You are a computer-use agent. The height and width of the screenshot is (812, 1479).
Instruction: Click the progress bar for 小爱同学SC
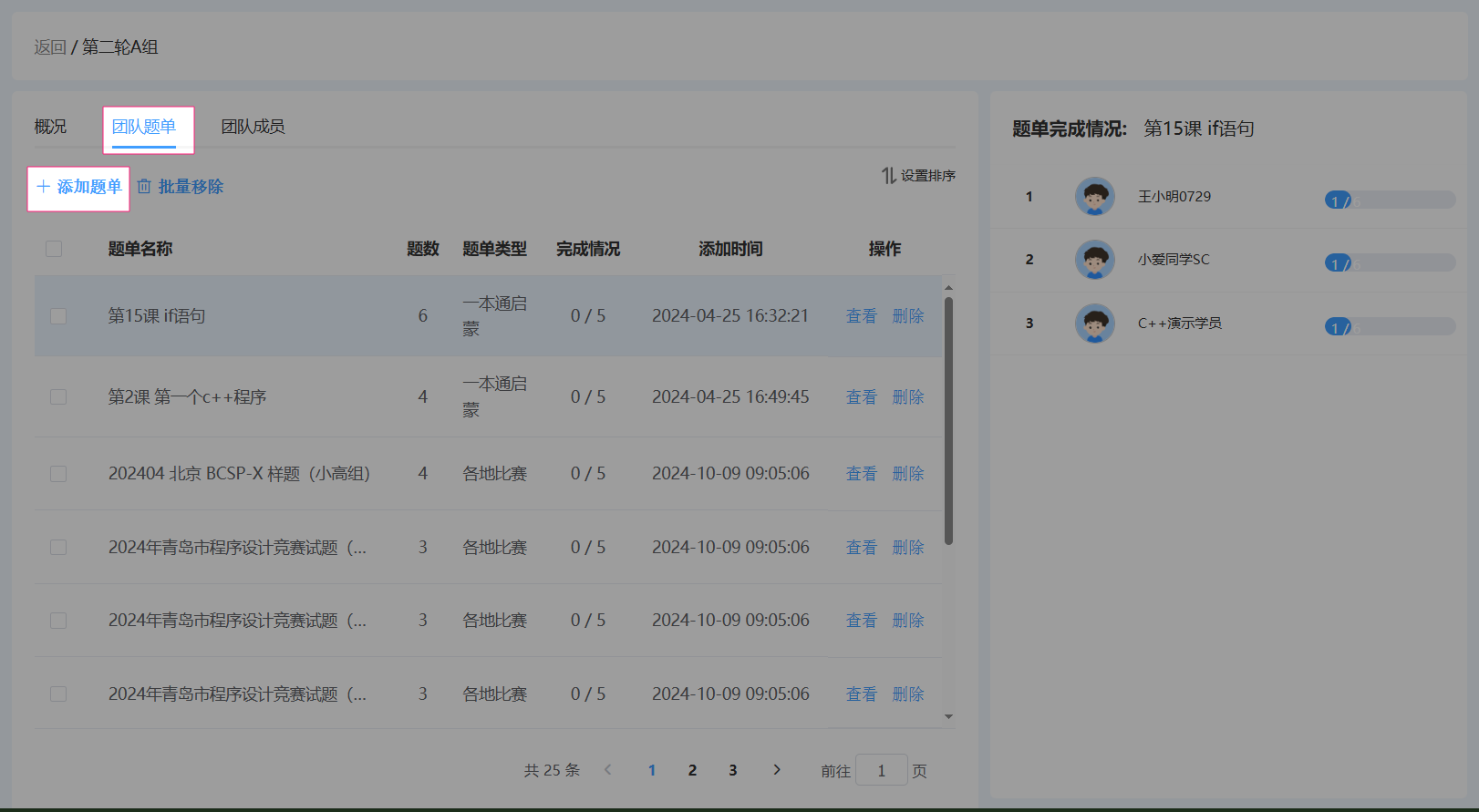(x=1390, y=263)
